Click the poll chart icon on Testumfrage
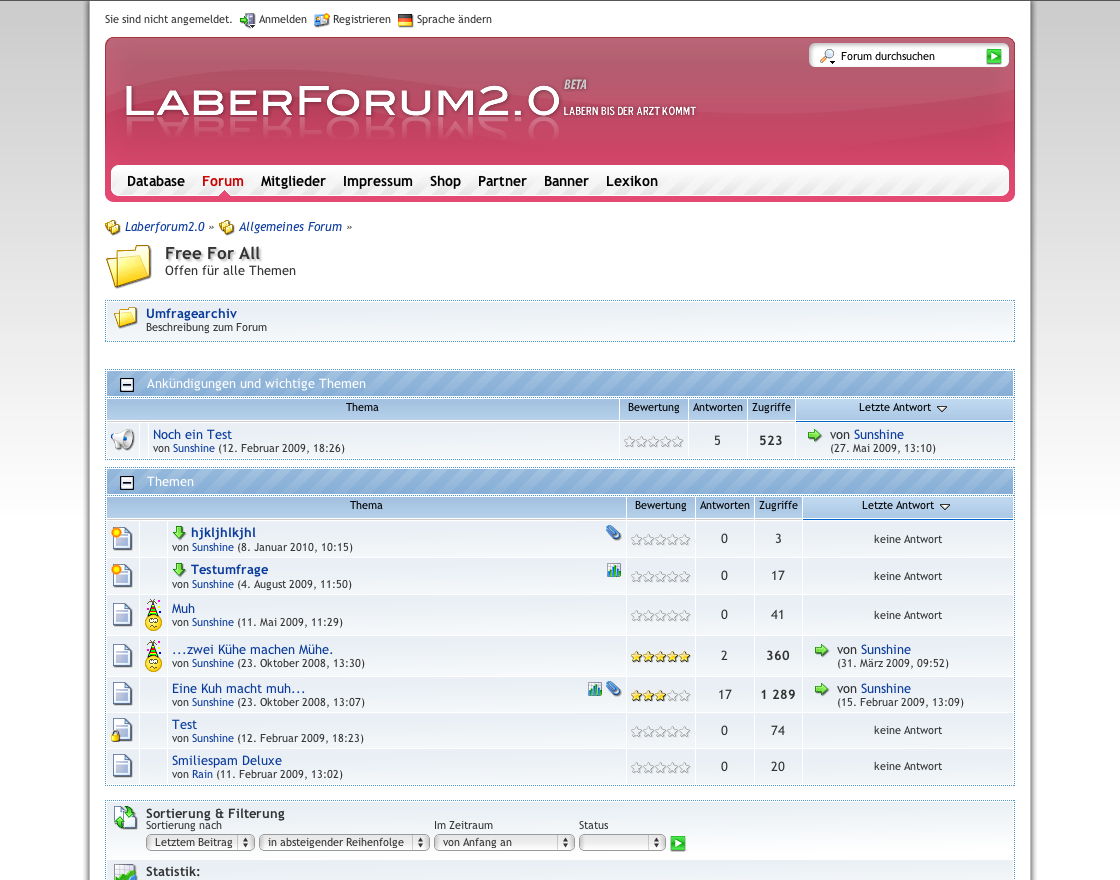 click(x=614, y=570)
